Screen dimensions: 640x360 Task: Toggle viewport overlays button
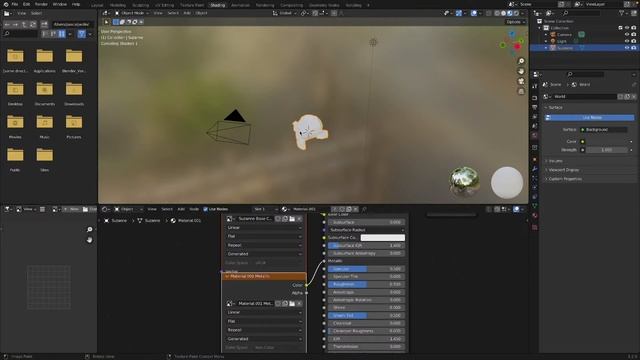point(473,13)
